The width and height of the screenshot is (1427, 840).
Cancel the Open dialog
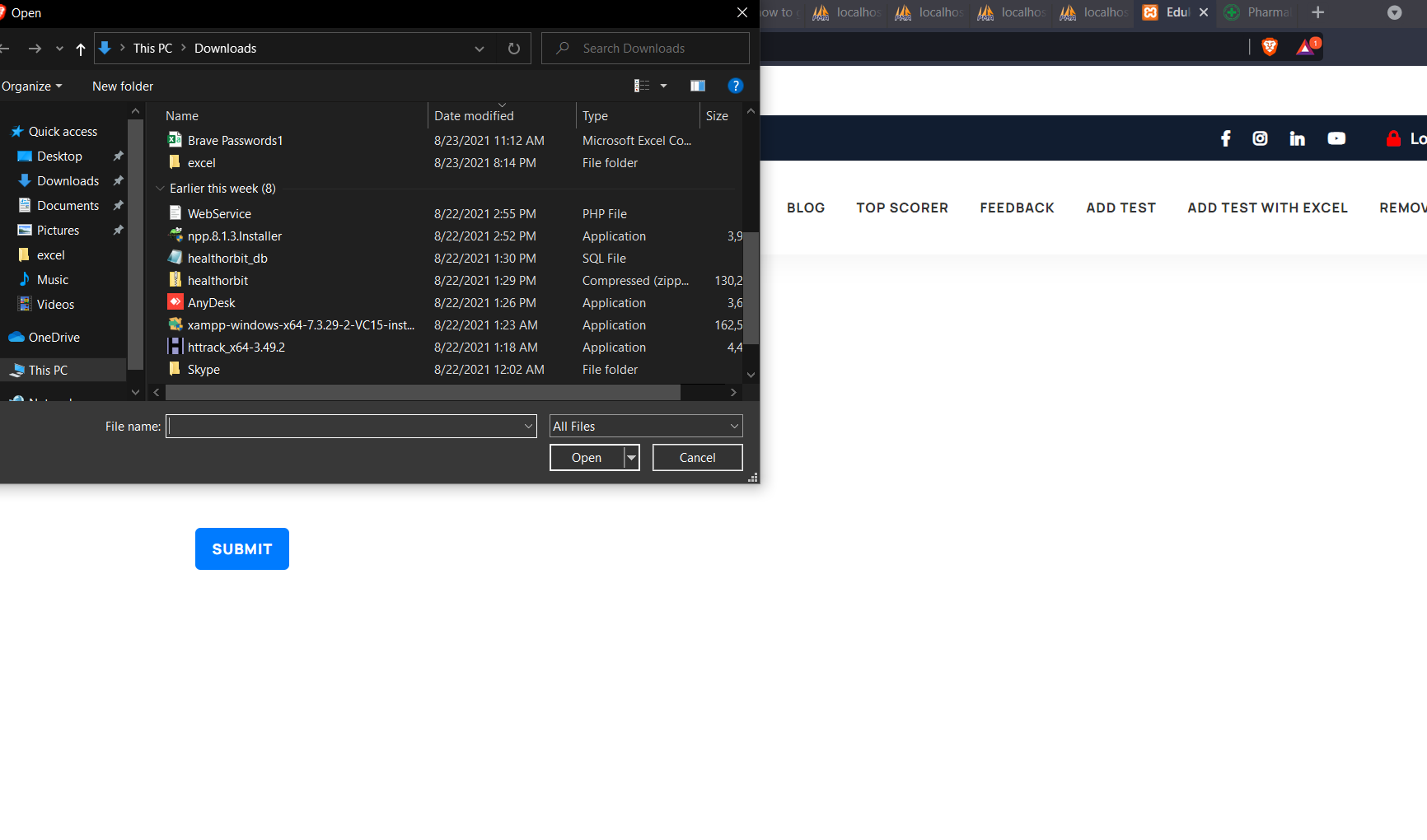click(697, 458)
